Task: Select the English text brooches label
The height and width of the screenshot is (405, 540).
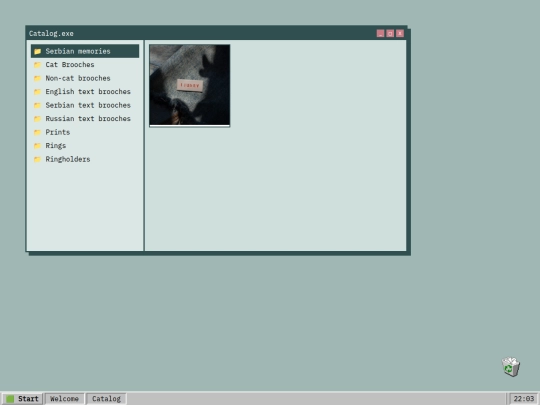Action: pyautogui.click(x=88, y=92)
